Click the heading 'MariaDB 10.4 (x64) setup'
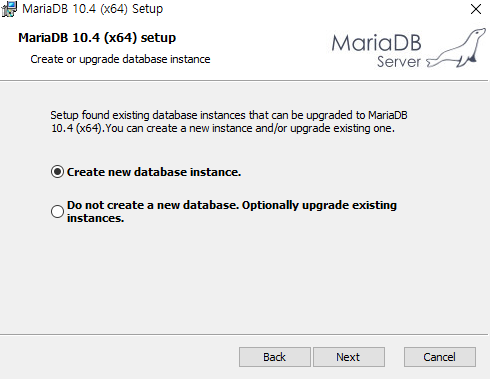This screenshot has width=490, height=379. pyautogui.click(x=97, y=38)
